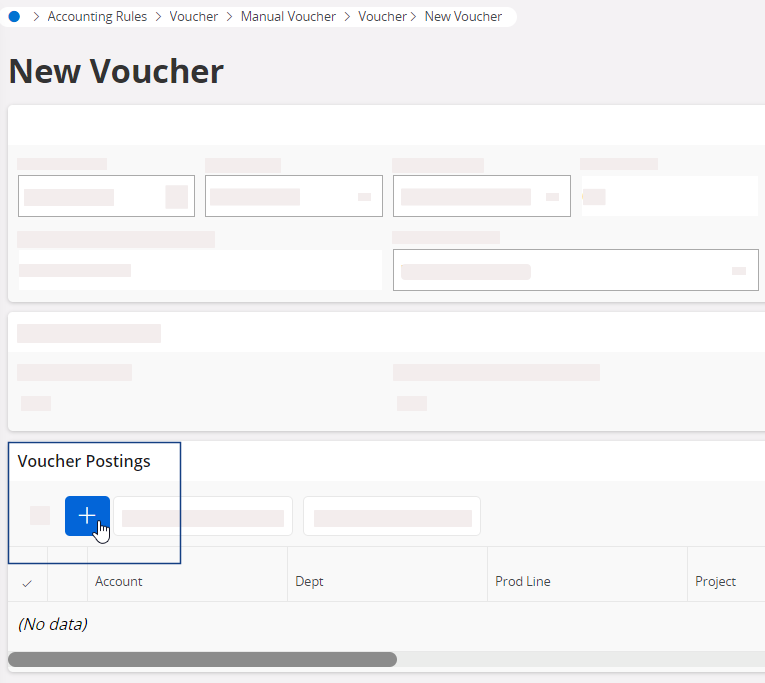Open the Accounting Rules breadcrumb link
Viewport: 765px width, 683px height.
[x=97, y=17]
